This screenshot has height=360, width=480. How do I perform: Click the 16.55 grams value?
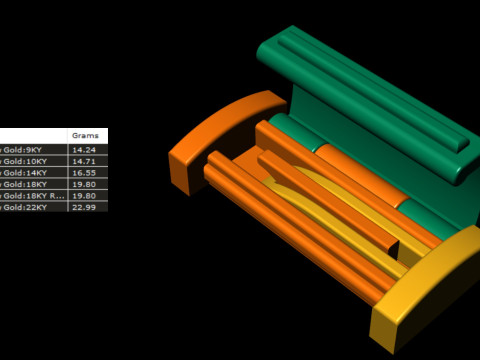click(x=84, y=173)
